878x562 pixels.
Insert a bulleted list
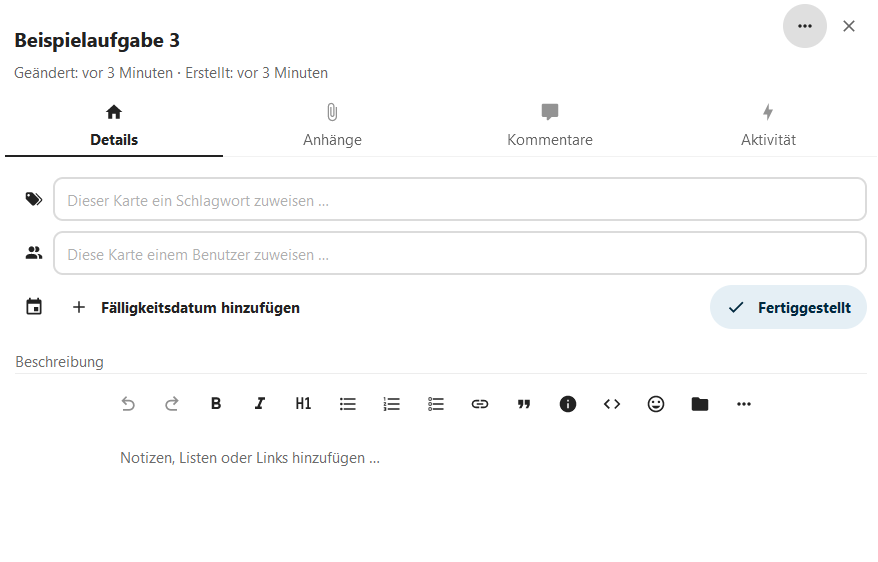[348, 404]
